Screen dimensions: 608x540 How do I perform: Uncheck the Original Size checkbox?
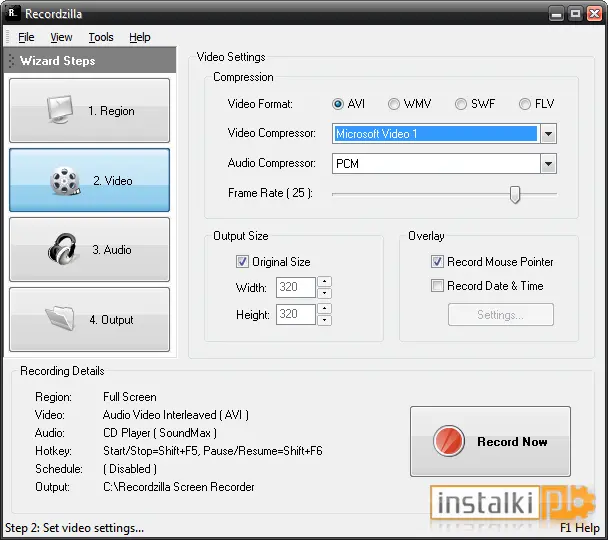[242, 262]
